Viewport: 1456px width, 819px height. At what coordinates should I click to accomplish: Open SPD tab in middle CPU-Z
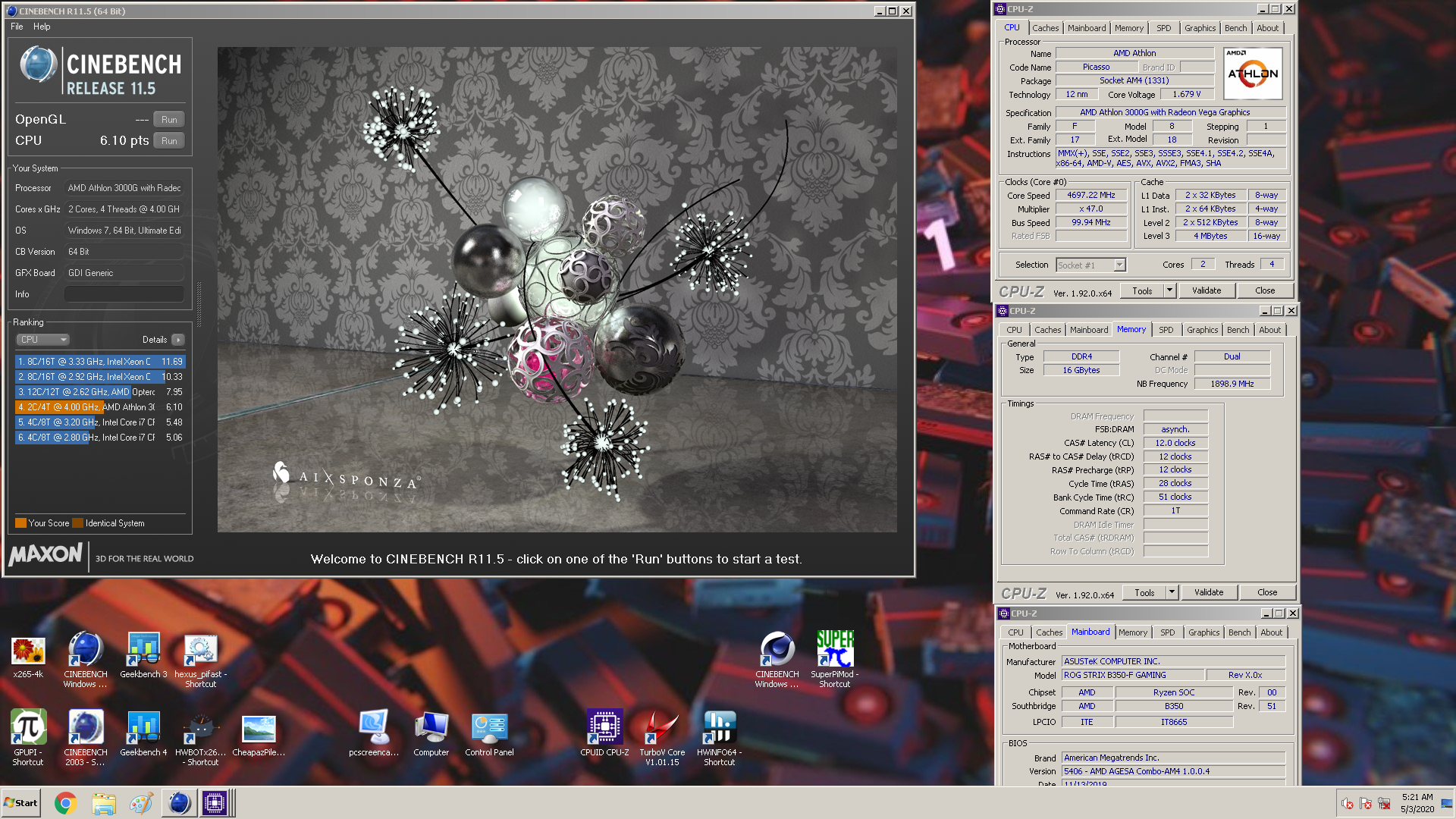point(1166,330)
